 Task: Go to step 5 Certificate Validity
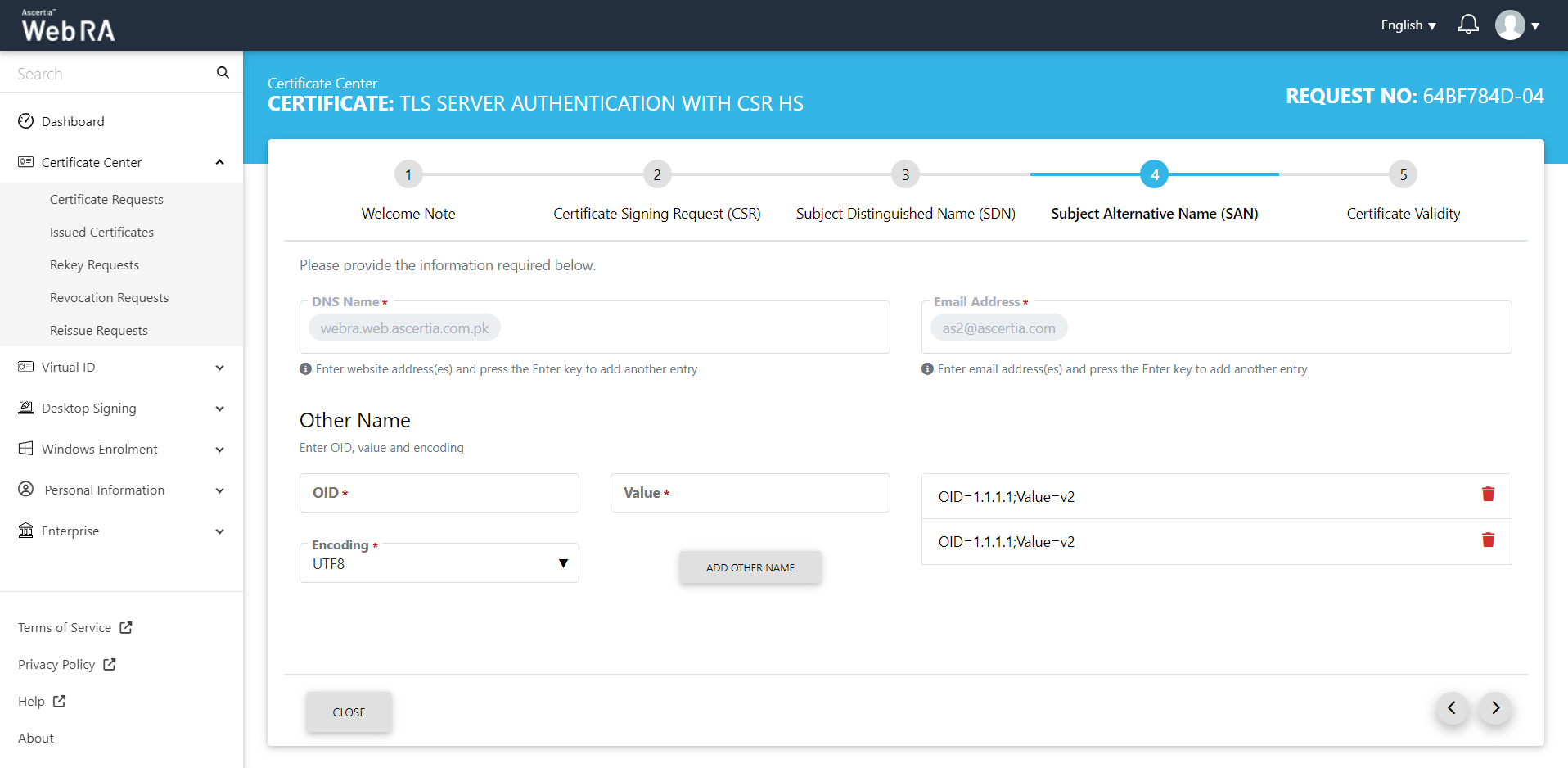[1404, 174]
